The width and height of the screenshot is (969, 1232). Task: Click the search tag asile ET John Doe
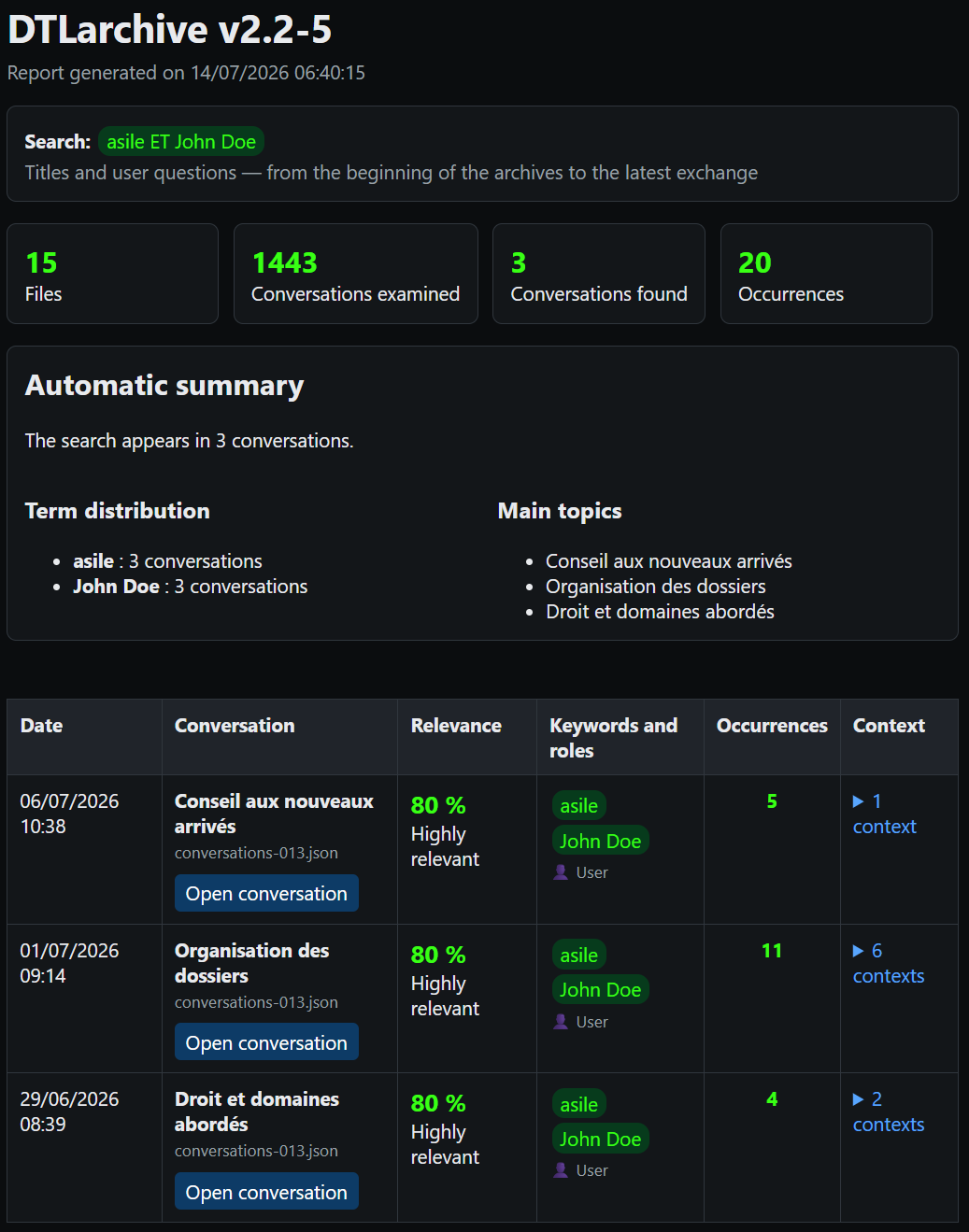tap(181, 142)
